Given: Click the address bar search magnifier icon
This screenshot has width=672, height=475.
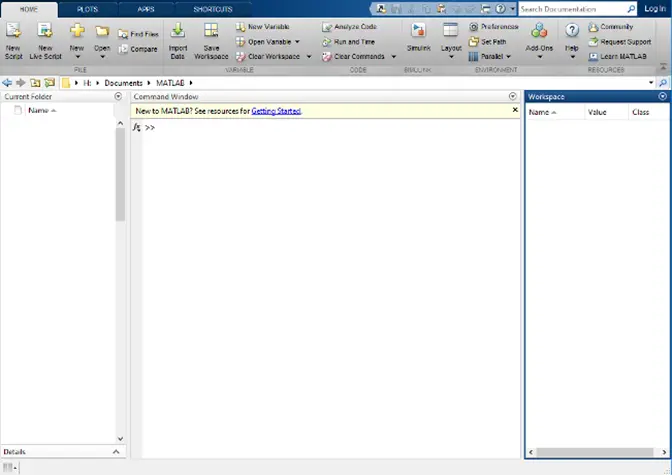Looking at the screenshot, I should (663, 83).
